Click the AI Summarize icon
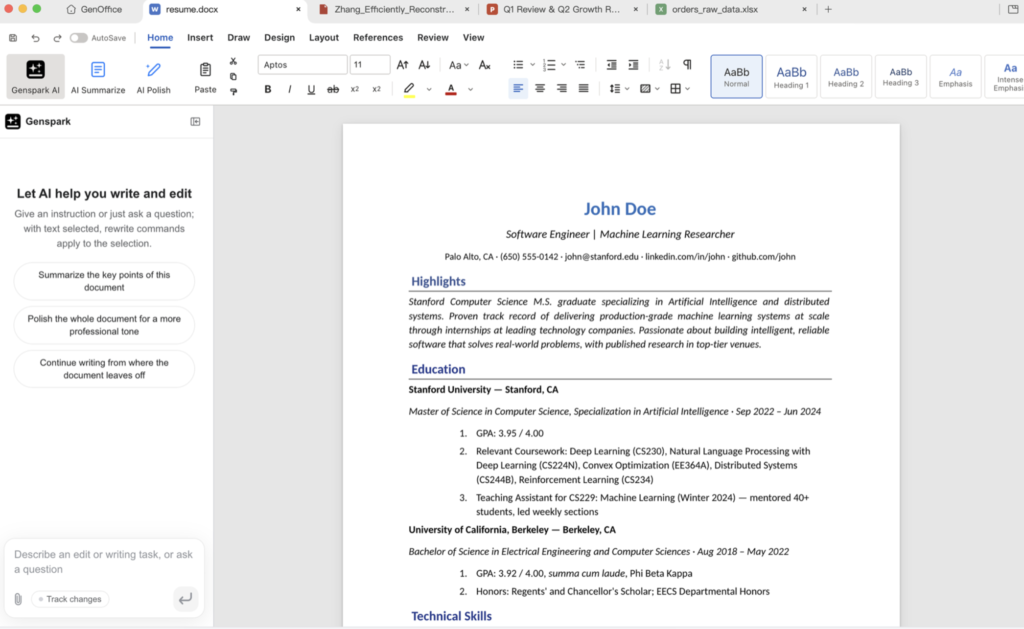The width and height of the screenshot is (1024, 629). tap(97, 70)
